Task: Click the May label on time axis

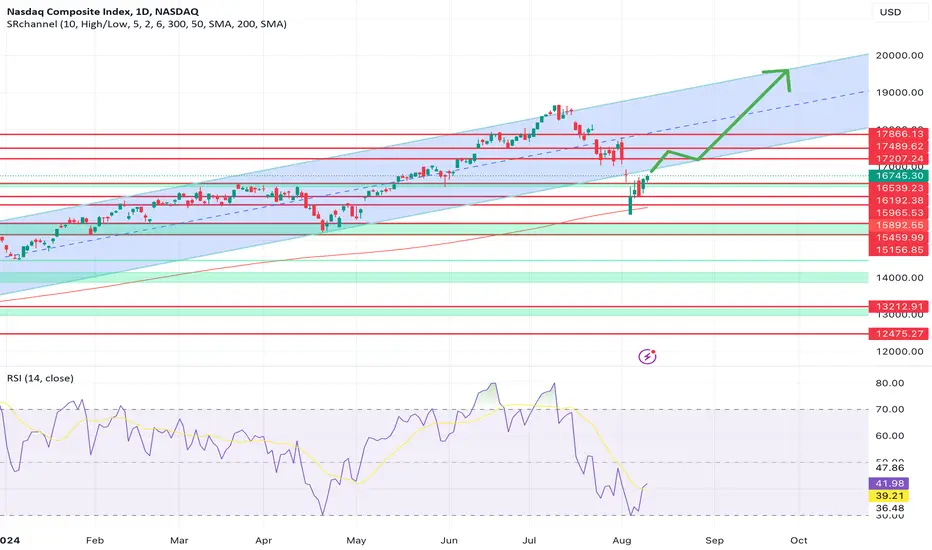Action: [356, 540]
